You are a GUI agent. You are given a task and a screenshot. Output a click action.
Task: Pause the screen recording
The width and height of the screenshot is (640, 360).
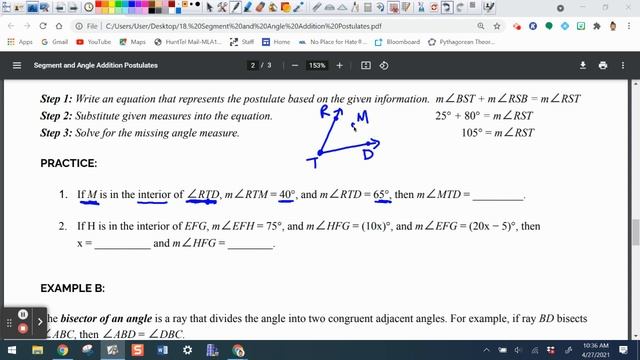pyautogui.click(x=23, y=314)
